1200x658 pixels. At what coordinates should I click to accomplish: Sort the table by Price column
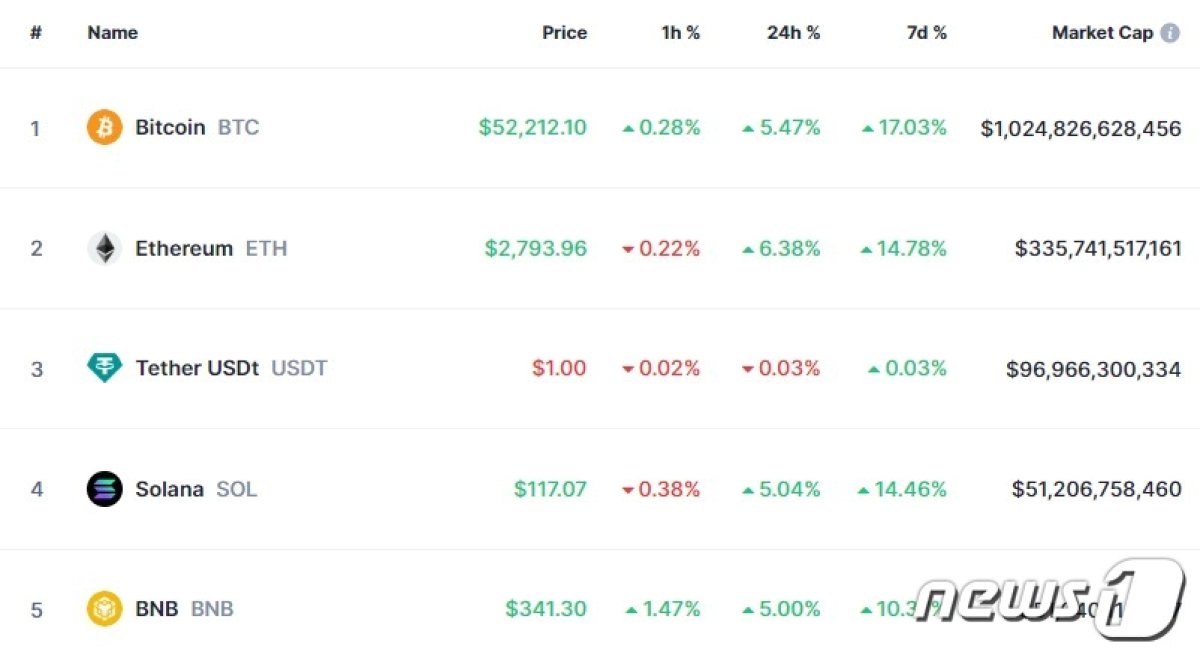(564, 33)
